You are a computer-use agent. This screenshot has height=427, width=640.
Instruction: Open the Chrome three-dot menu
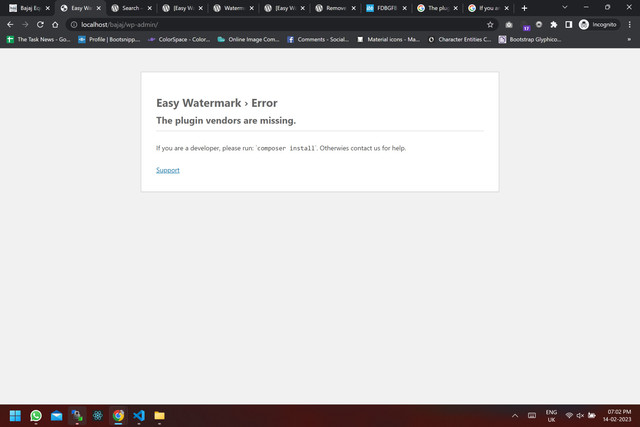click(x=630, y=24)
